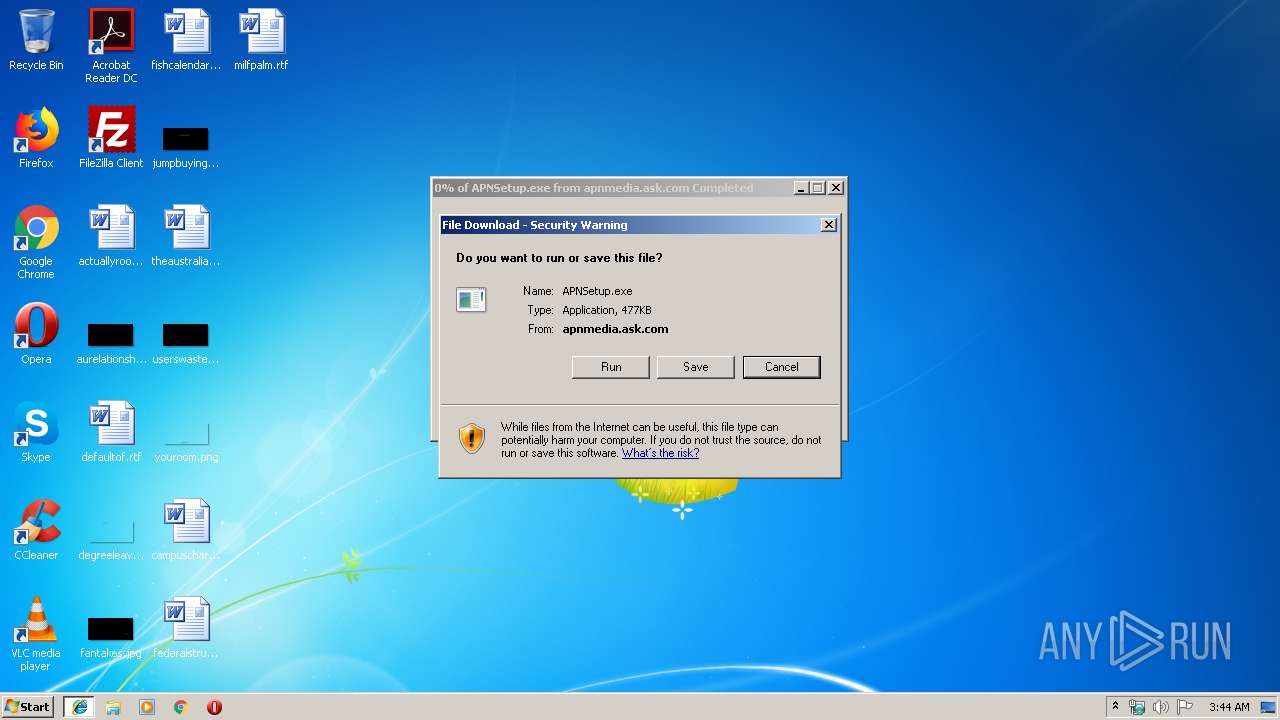Viewport: 1280px width, 720px height.
Task: Select the theaustralia document icon
Action: tap(186, 237)
